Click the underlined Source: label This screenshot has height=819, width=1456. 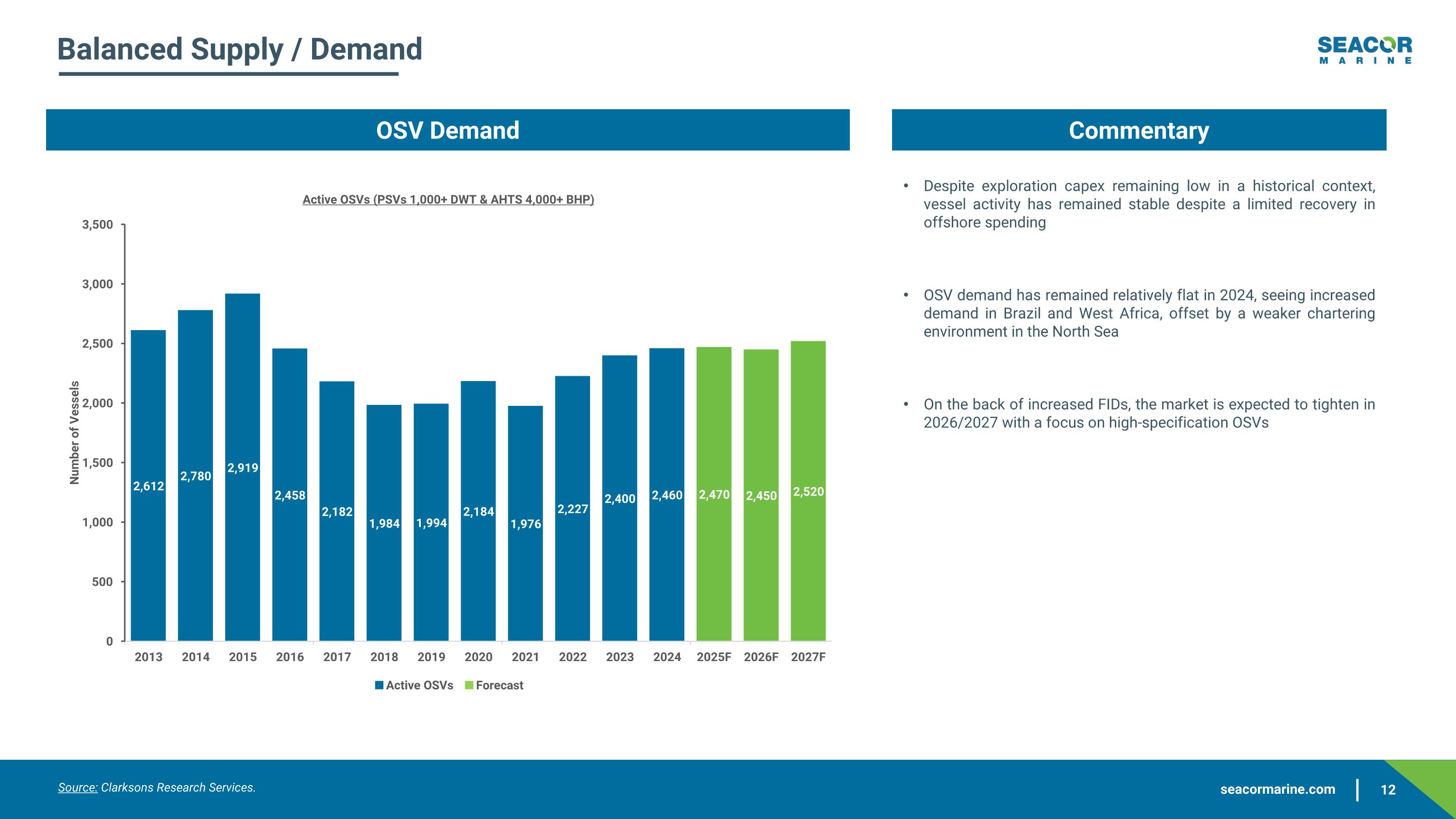click(x=78, y=787)
